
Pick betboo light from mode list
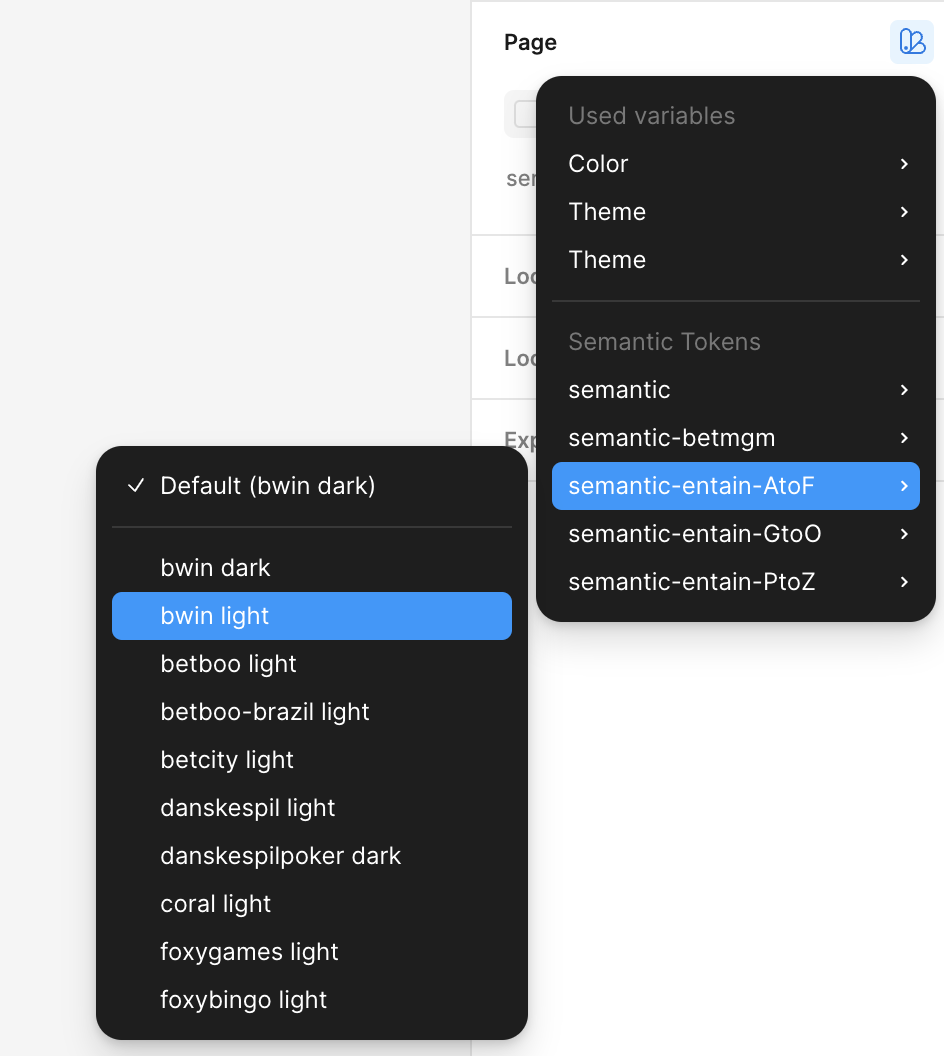[311, 664]
